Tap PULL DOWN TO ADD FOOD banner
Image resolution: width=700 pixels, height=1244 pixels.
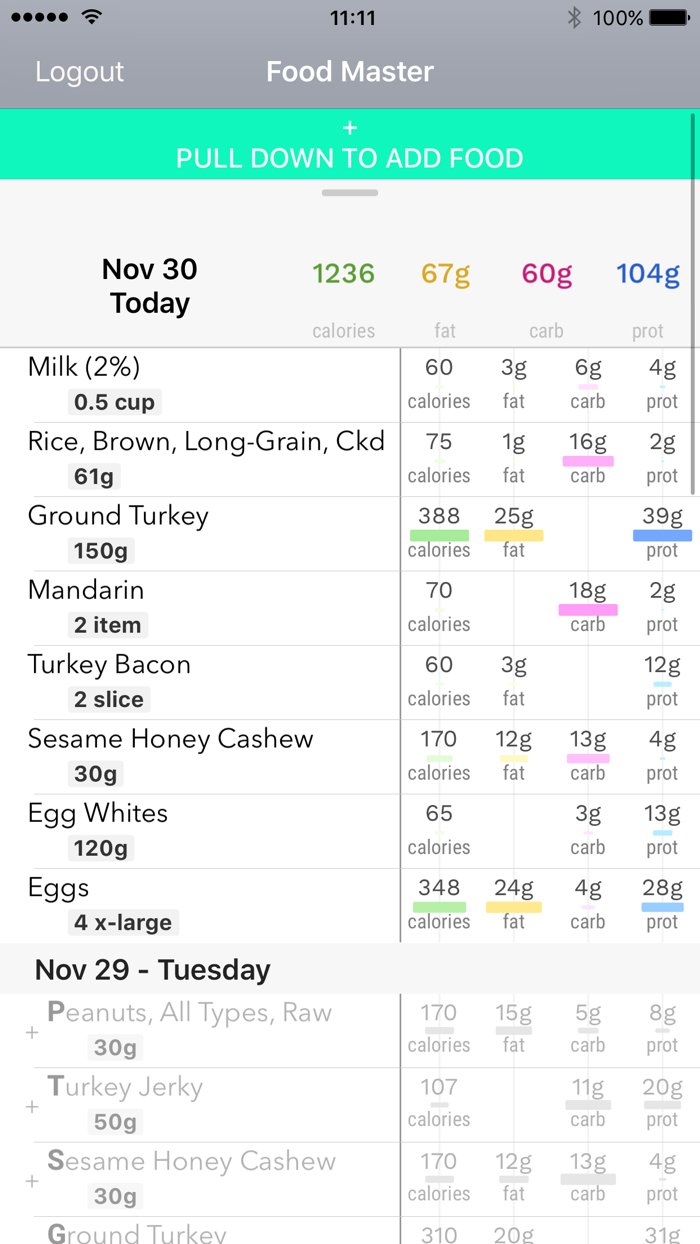350,158
